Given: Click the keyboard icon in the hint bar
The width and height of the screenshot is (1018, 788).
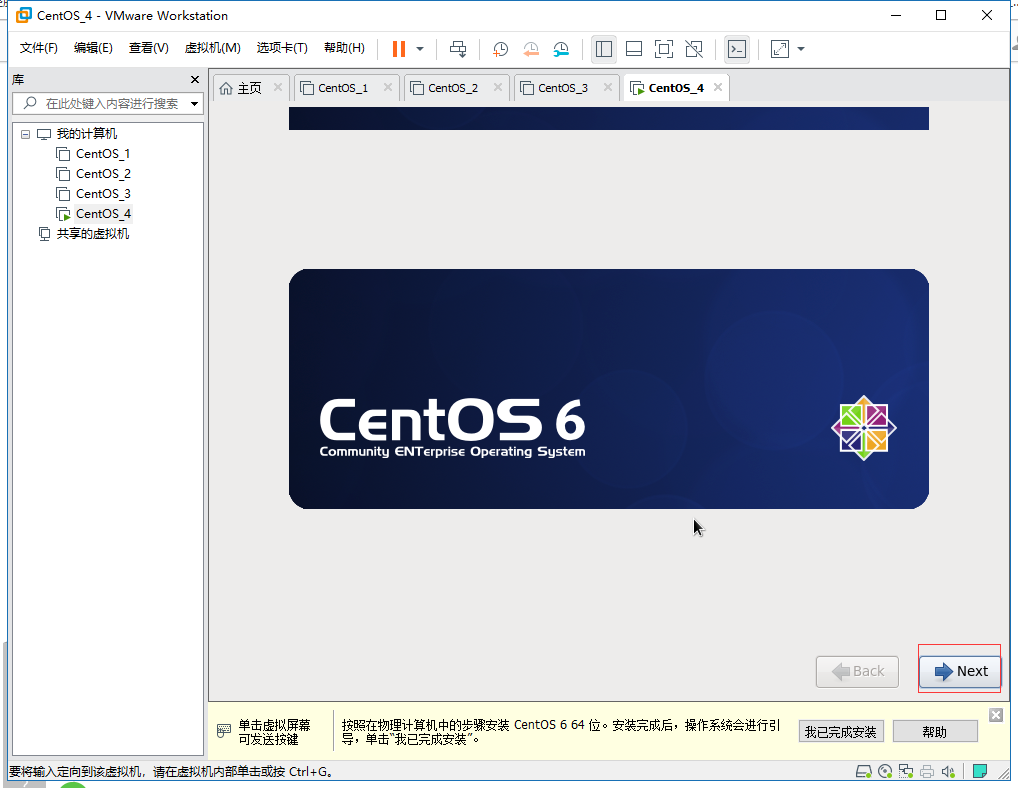Looking at the screenshot, I should (x=223, y=731).
